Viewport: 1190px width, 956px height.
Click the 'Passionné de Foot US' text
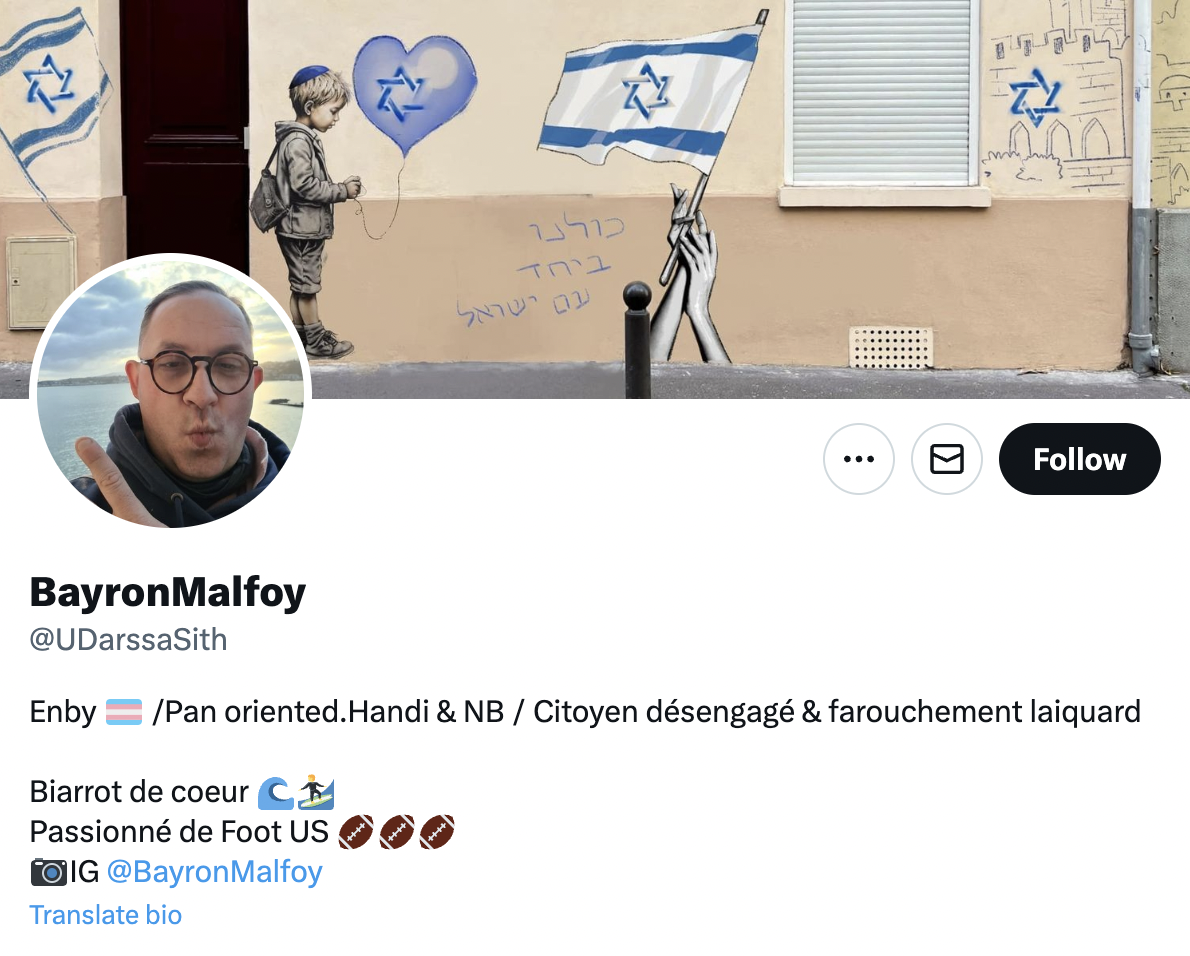(x=179, y=832)
